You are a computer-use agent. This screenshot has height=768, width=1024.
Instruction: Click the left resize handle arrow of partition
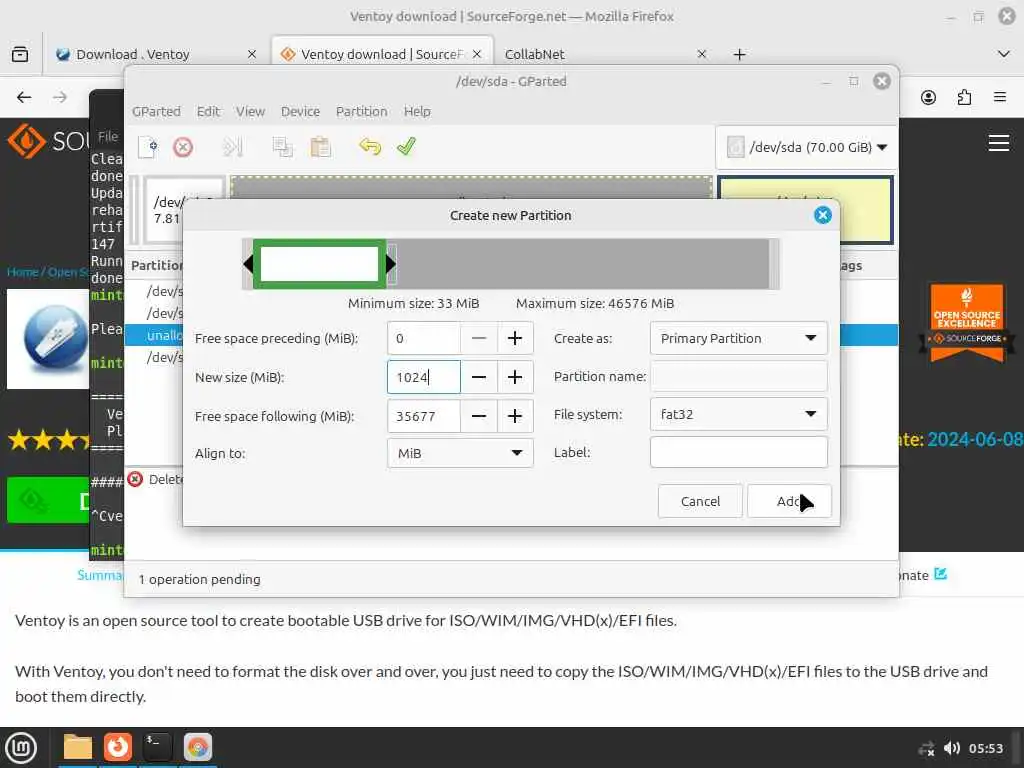[x=248, y=264]
